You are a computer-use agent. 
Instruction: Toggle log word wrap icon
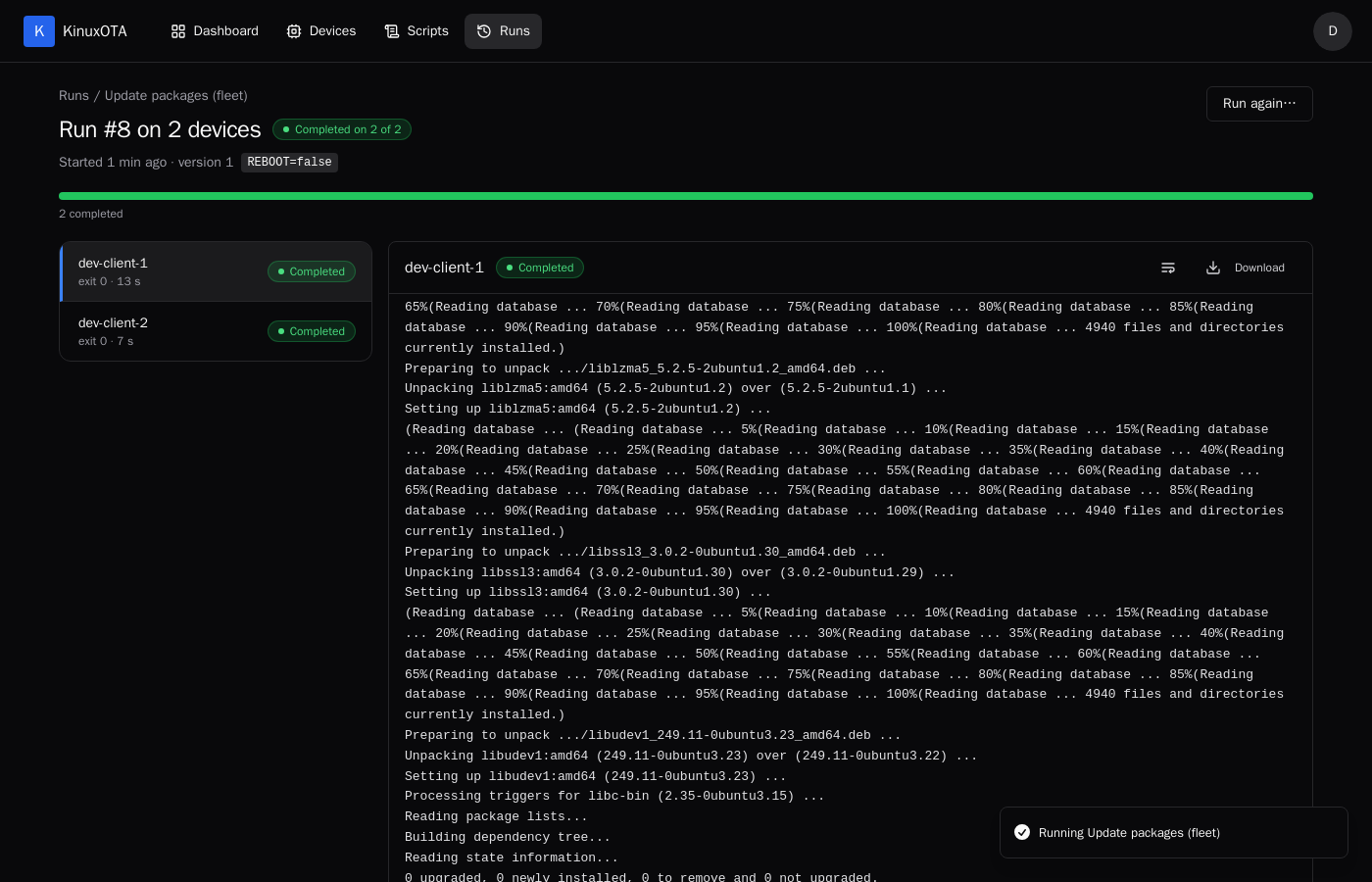pyautogui.click(x=1168, y=268)
